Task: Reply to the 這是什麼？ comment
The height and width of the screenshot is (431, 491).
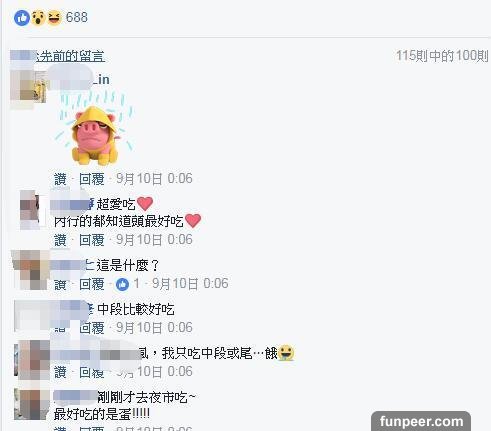Action: click(x=92, y=284)
